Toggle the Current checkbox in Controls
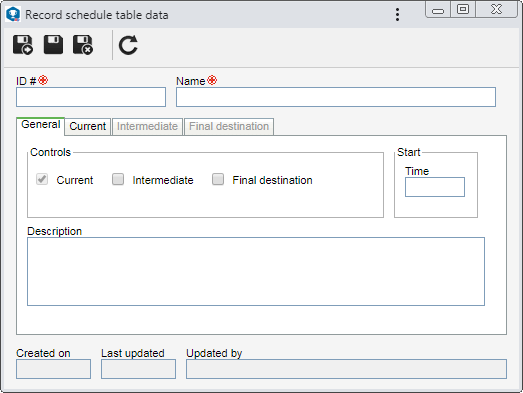This screenshot has height=393, width=523. 42,179
